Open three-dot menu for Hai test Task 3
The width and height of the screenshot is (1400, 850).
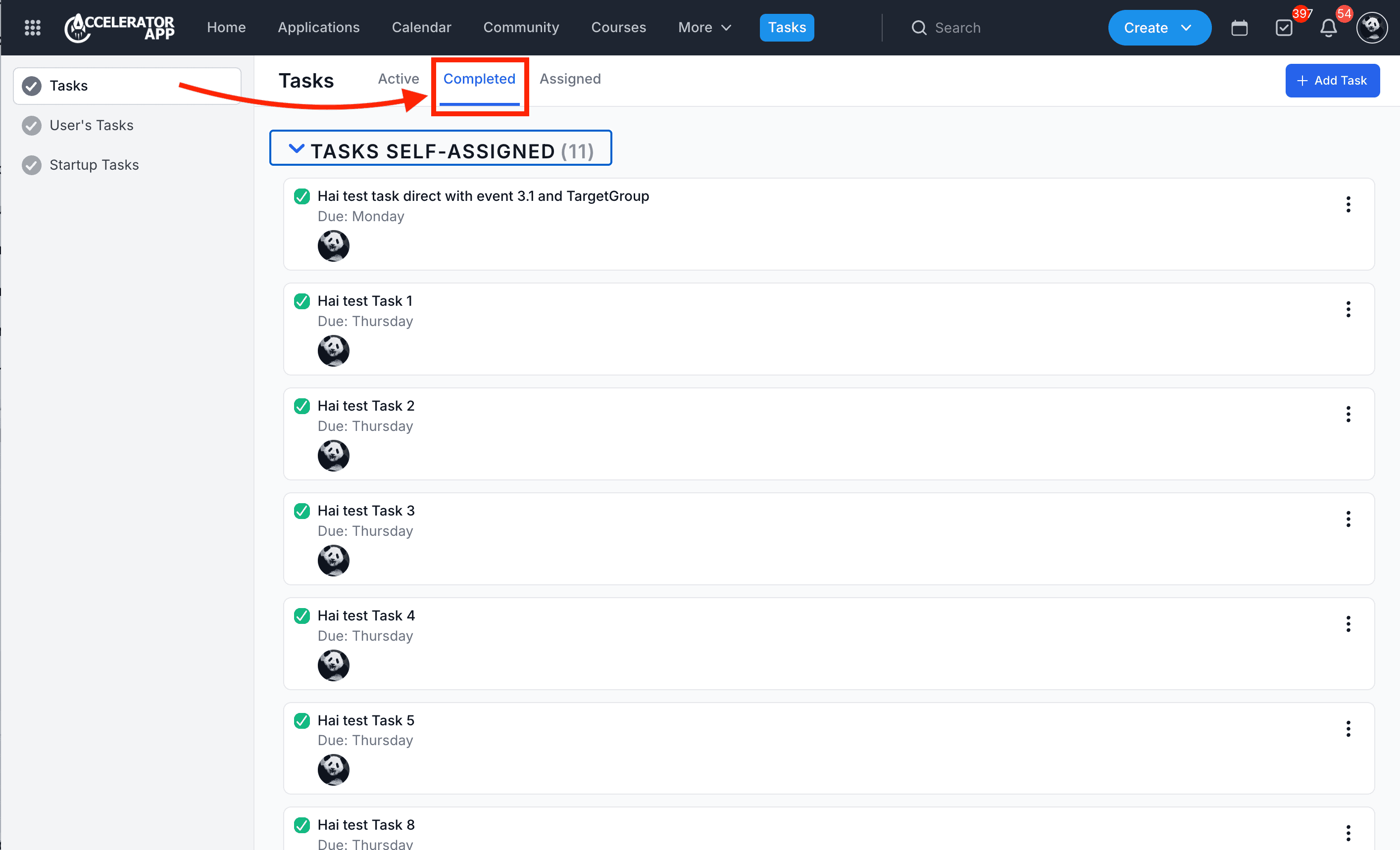pos(1349,519)
